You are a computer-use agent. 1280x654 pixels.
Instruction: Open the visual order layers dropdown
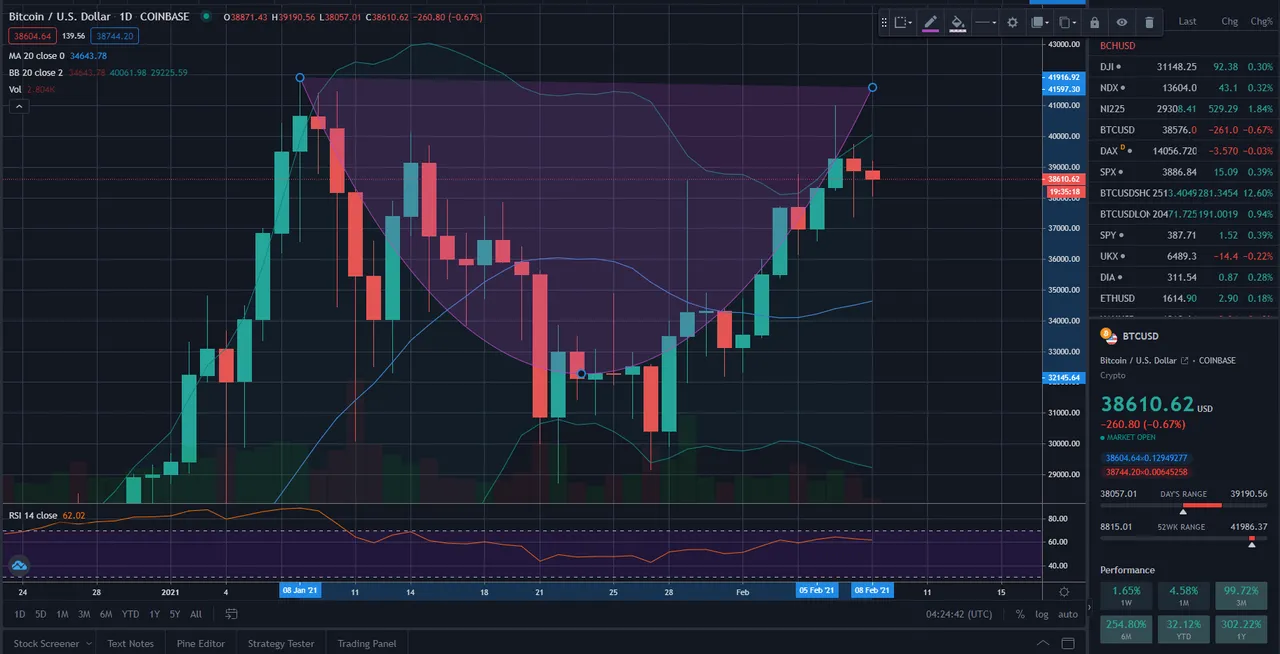click(1040, 22)
